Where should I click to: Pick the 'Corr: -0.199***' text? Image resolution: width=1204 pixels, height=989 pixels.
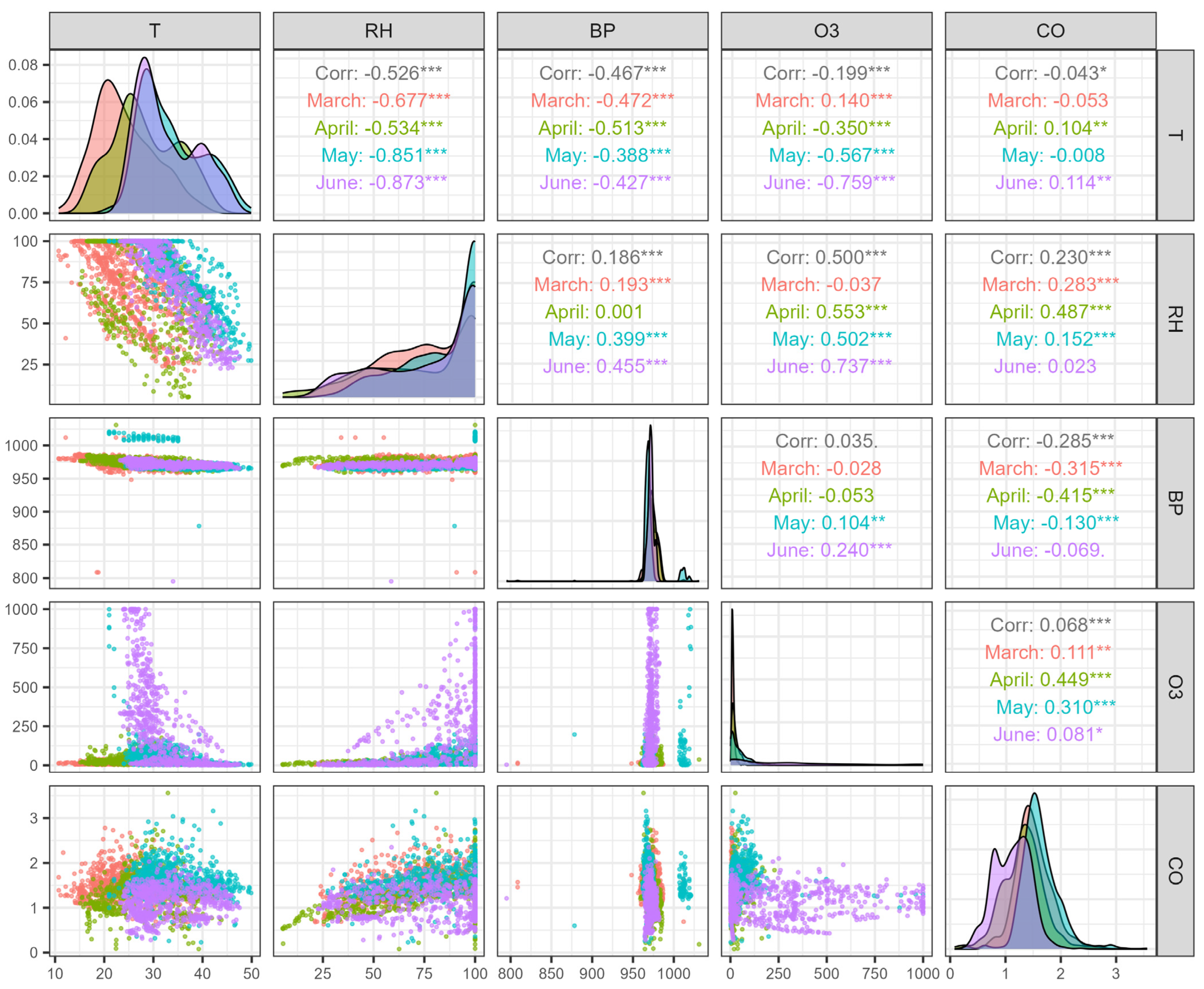[827, 73]
